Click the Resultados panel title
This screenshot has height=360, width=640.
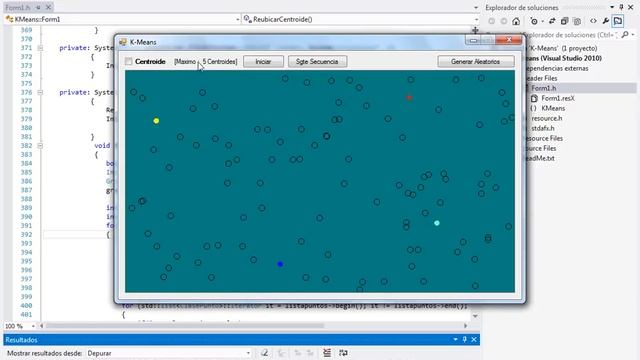pyautogui.click(x=21, y=340)
